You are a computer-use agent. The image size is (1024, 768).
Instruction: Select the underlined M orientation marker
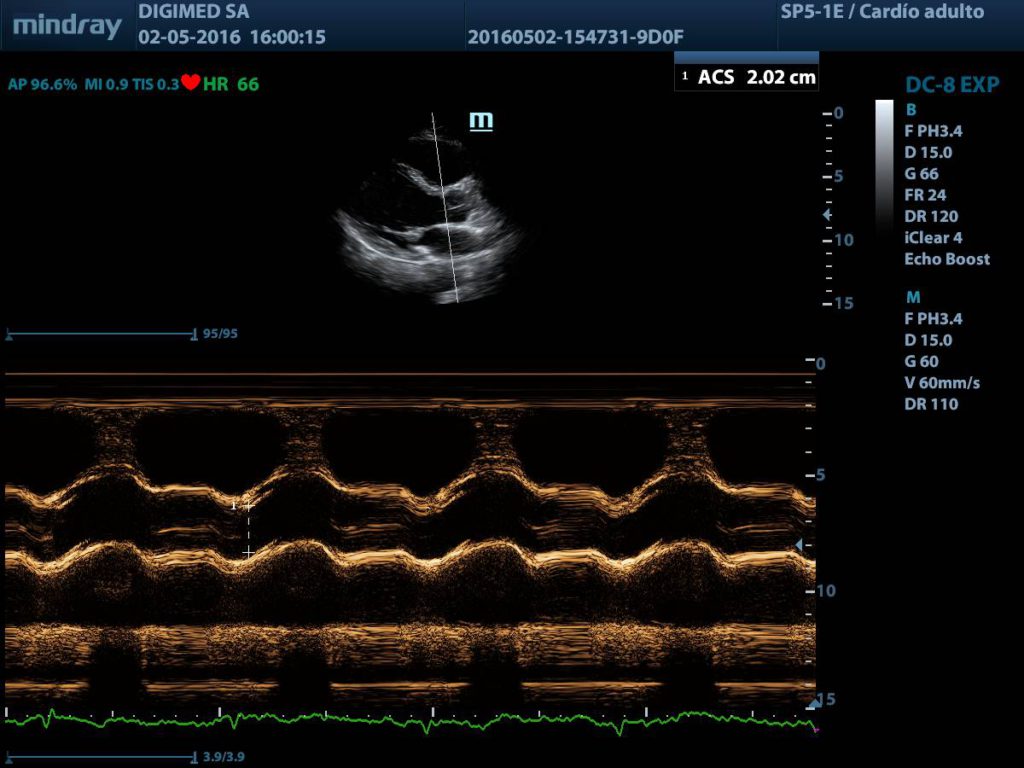click(x=481, y=121)
